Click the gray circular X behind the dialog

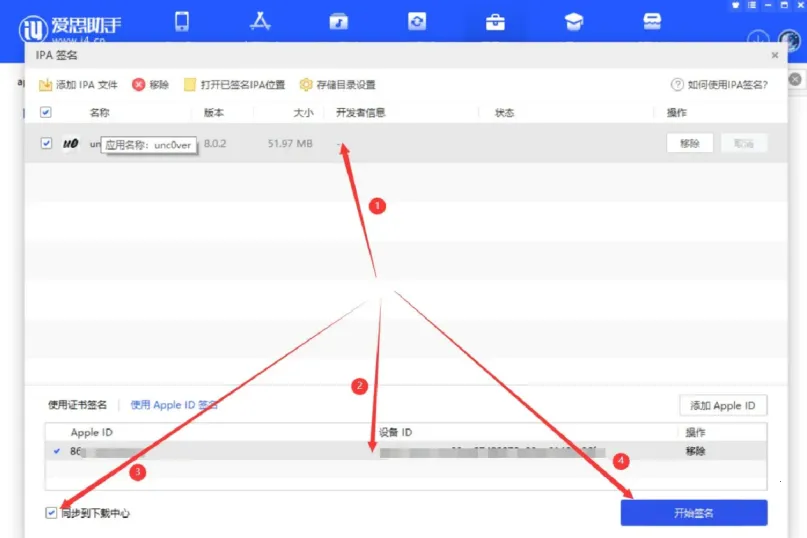(x=796, y=79)
